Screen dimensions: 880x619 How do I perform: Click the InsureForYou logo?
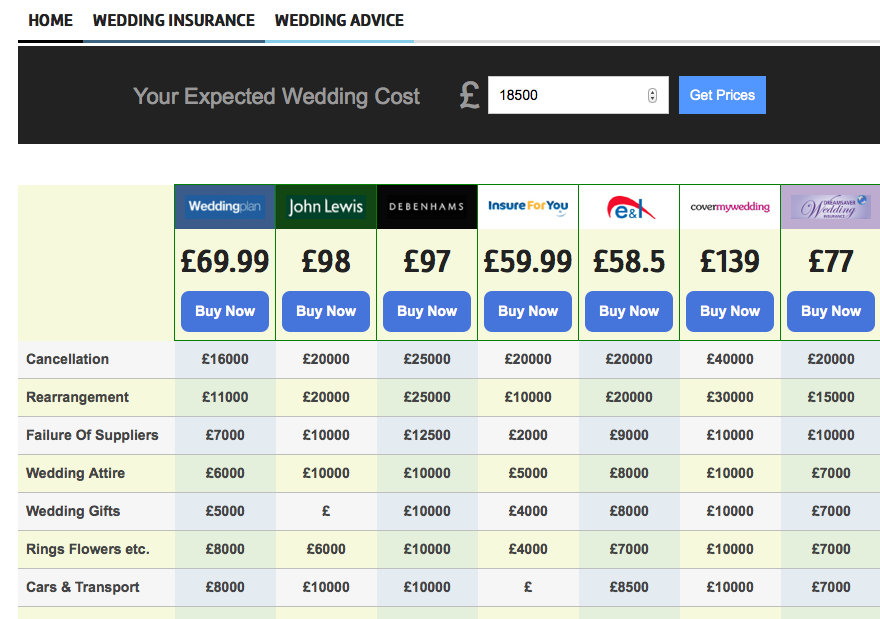(528, 207)
